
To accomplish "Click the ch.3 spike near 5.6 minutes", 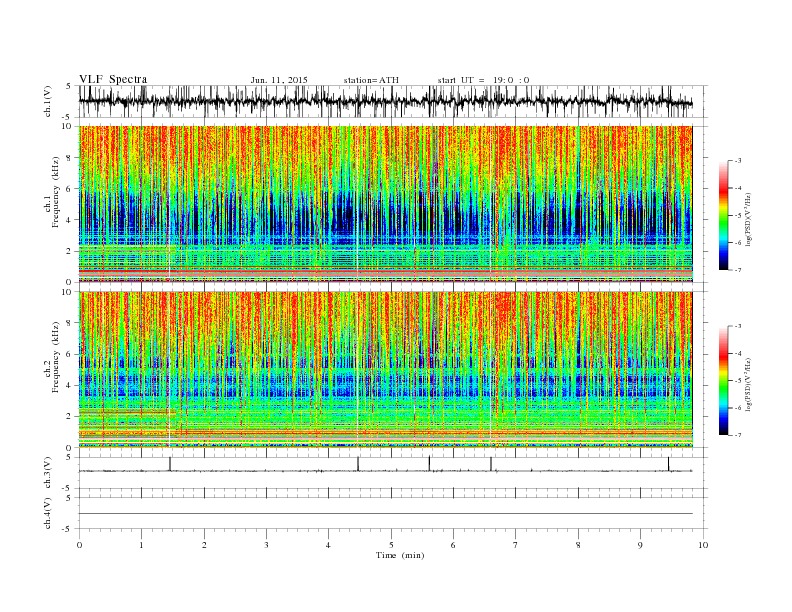I will tap(429, 463).
